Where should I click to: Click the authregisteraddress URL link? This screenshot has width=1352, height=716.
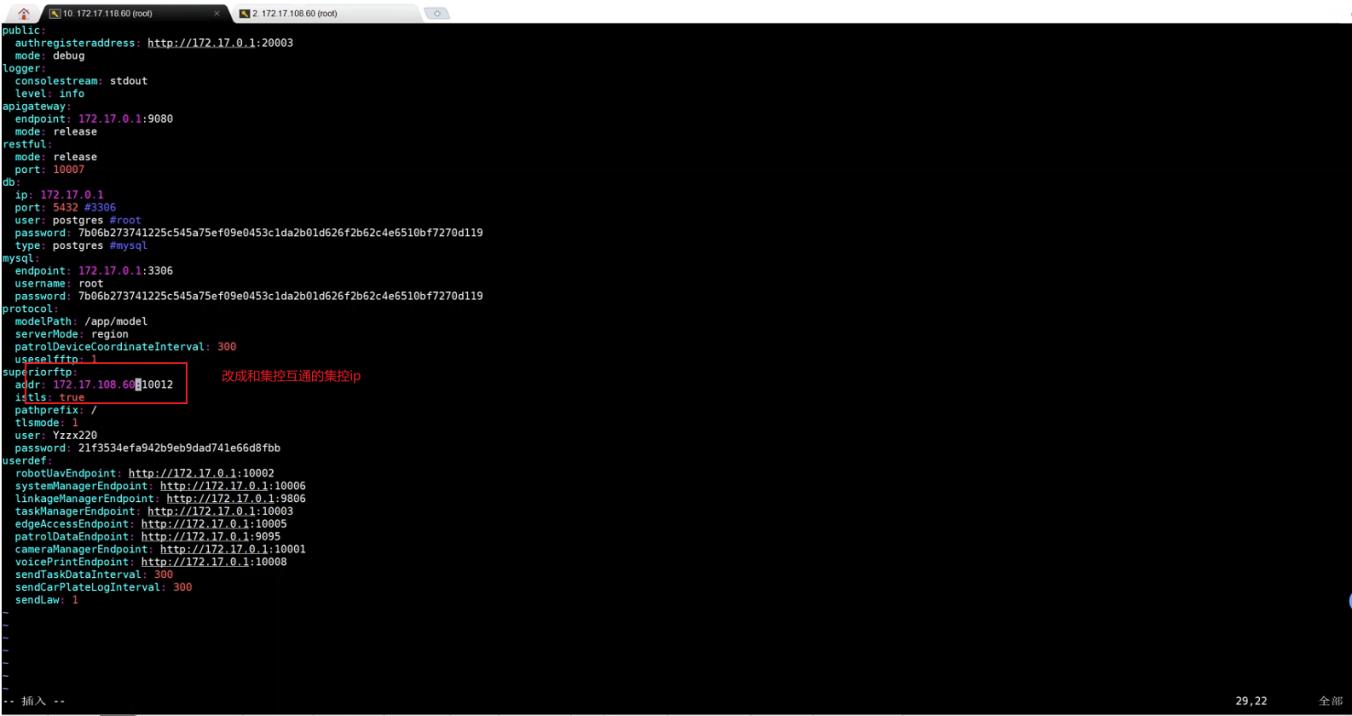(220, 43)
